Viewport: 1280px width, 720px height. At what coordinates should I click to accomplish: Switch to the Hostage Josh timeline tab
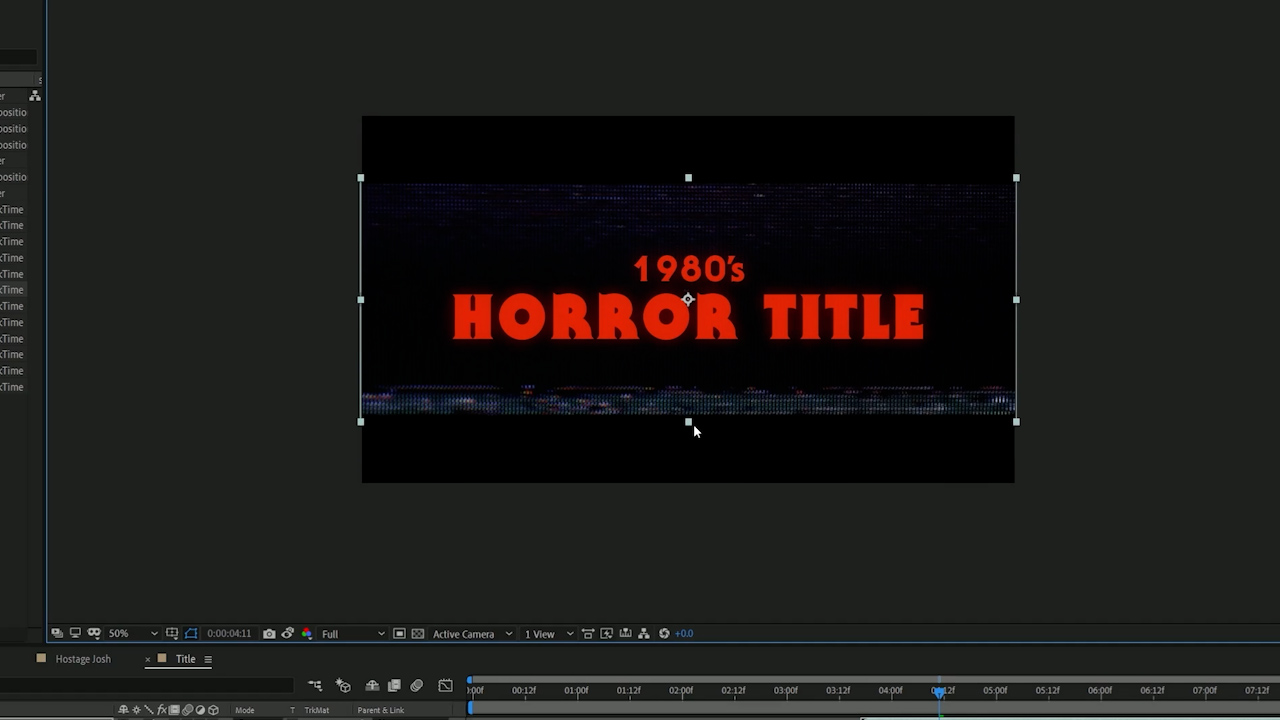(83, 659)
